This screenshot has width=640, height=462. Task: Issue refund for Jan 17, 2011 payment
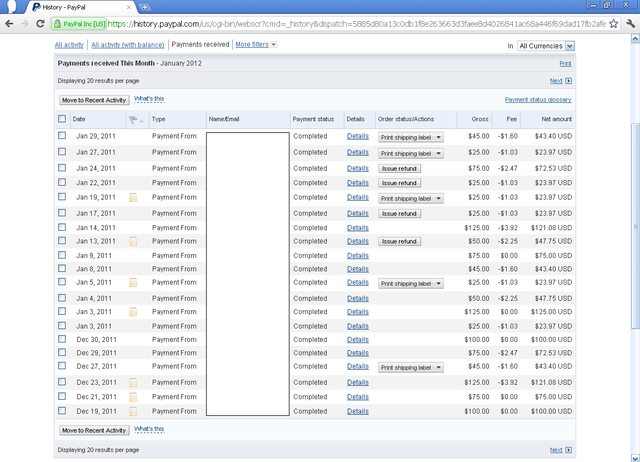point(399,214)
